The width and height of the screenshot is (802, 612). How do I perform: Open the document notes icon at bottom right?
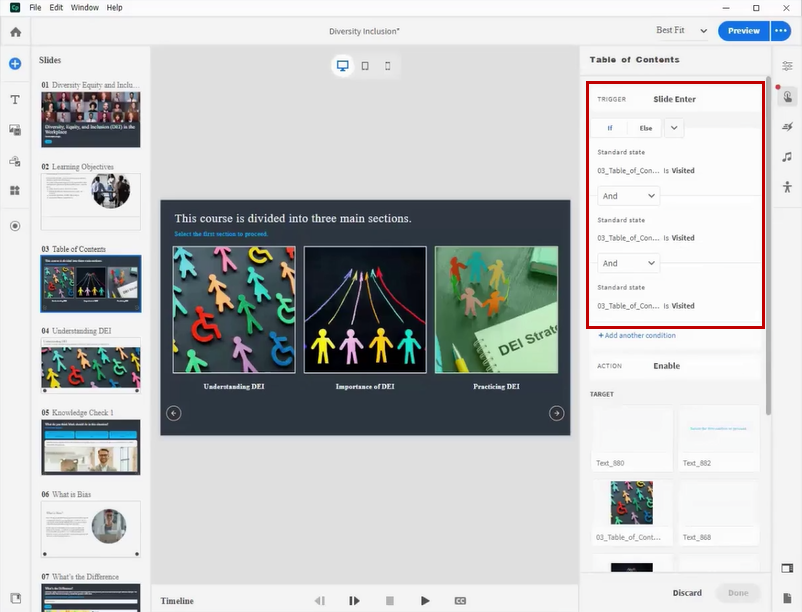pyautogui.click(x=787, y=598)
